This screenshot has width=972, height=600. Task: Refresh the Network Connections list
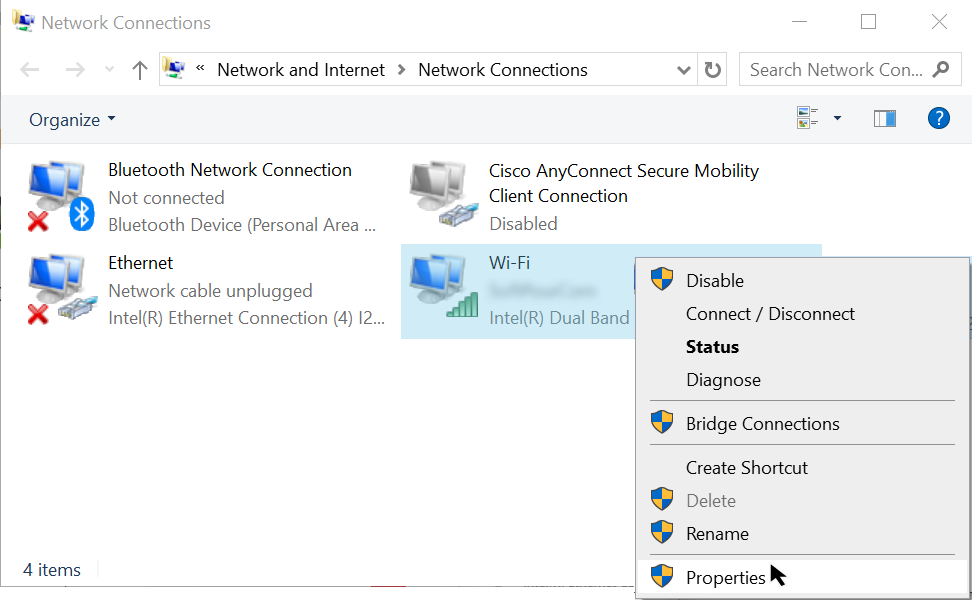point(712,69)
